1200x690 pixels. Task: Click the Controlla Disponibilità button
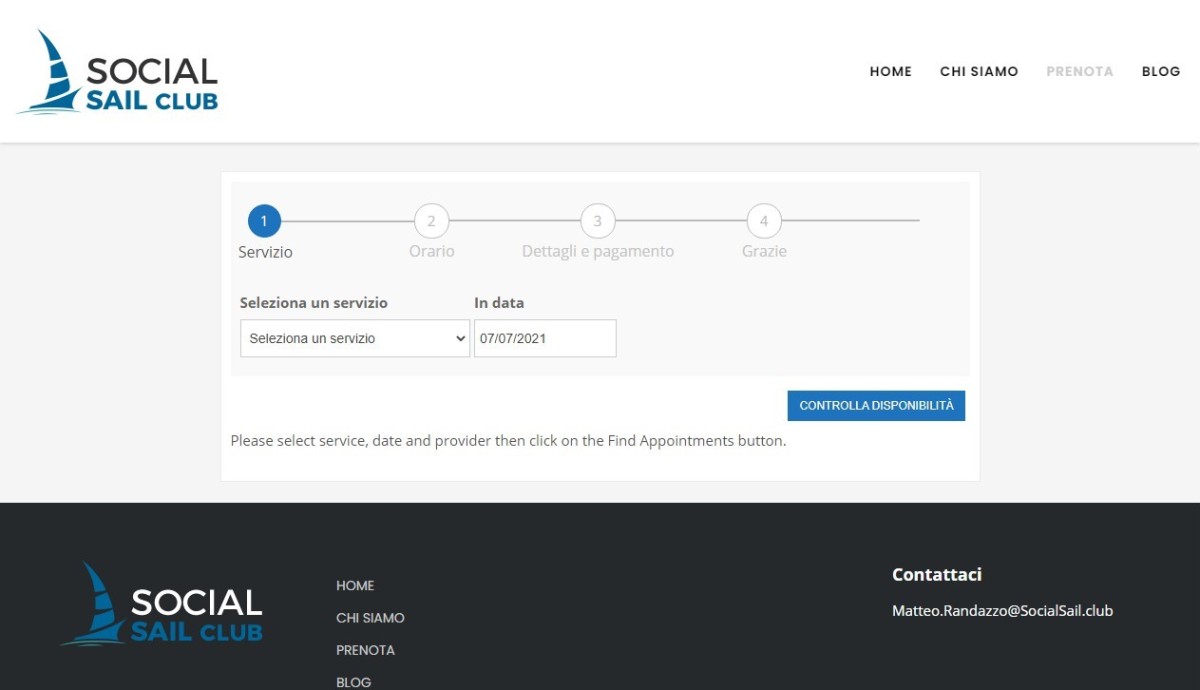[876, 406]
